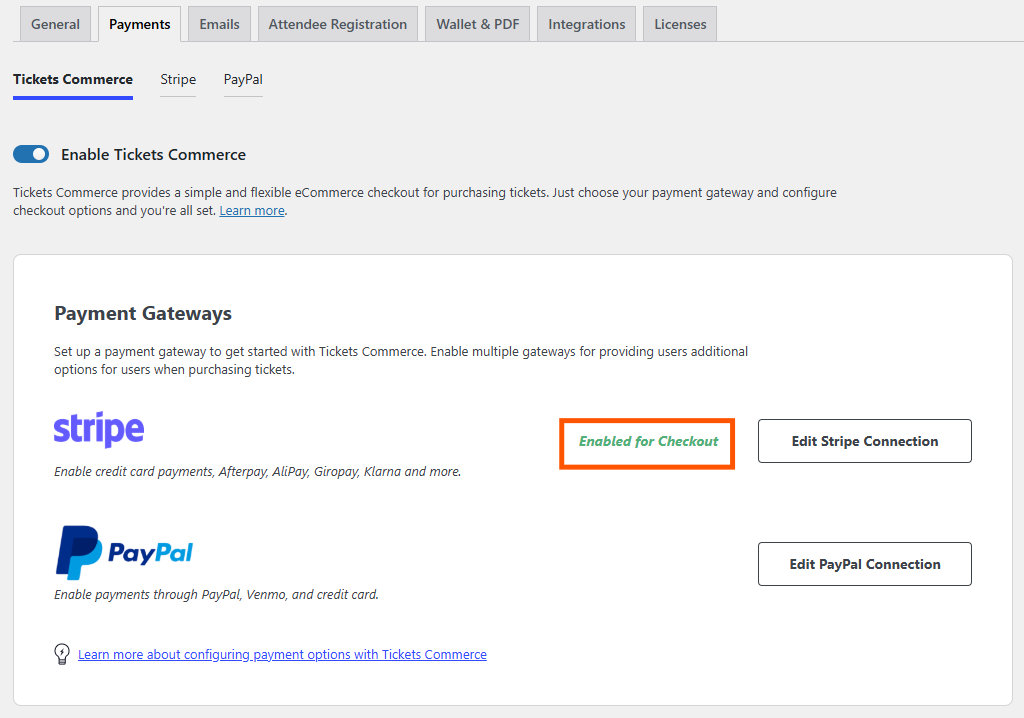
Task: Open the General settings tab
Action: pos(55,24)
